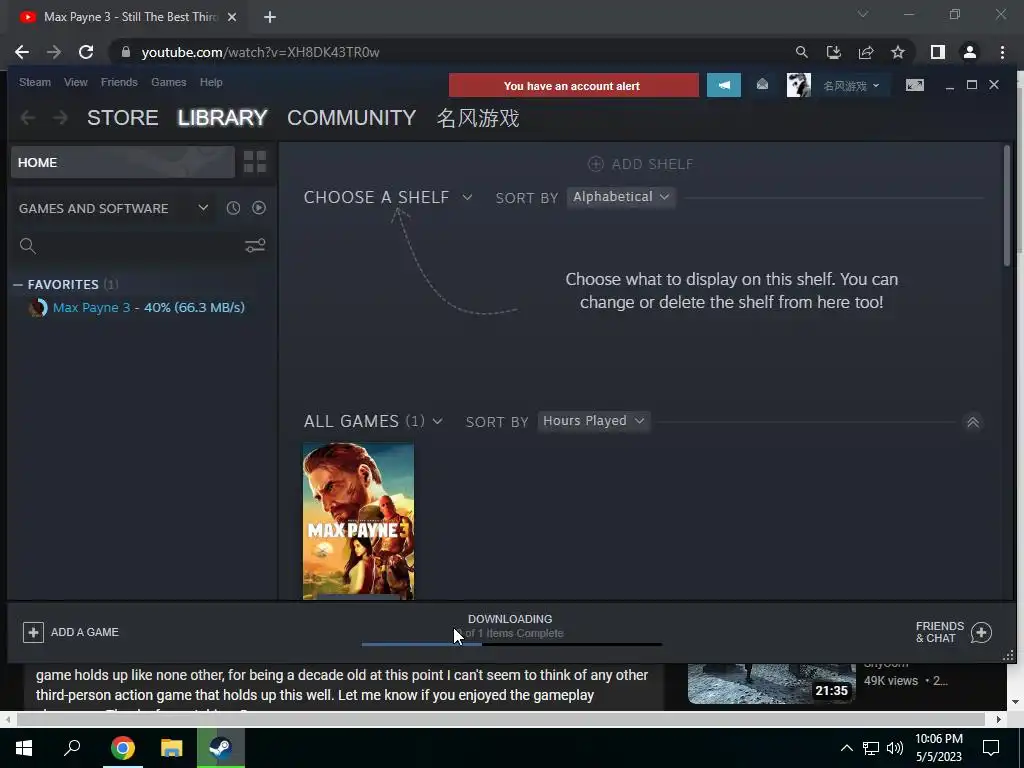Open the Steam inbox envelope icon
The image size is (1024, 768).
(x=762, y=84)
